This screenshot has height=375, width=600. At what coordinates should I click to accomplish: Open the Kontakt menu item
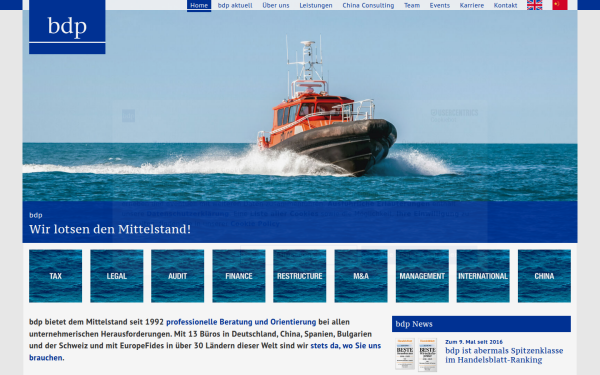[505, 5]
